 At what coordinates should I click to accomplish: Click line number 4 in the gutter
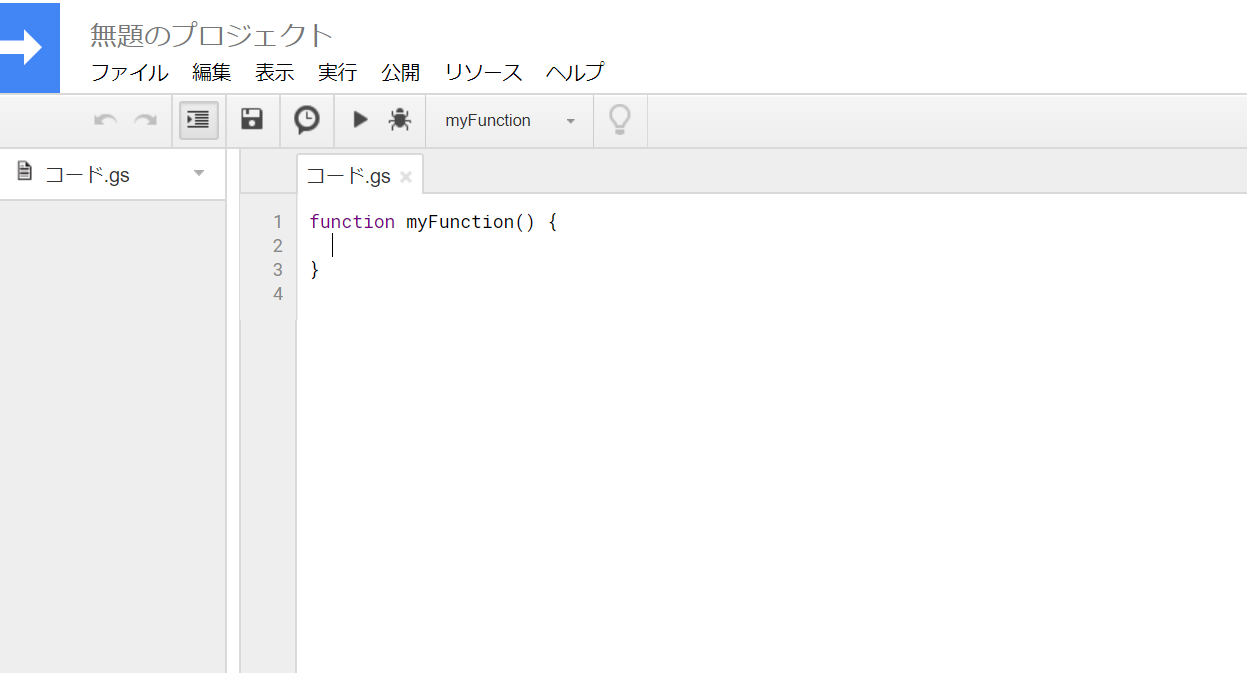pos(278,294)
